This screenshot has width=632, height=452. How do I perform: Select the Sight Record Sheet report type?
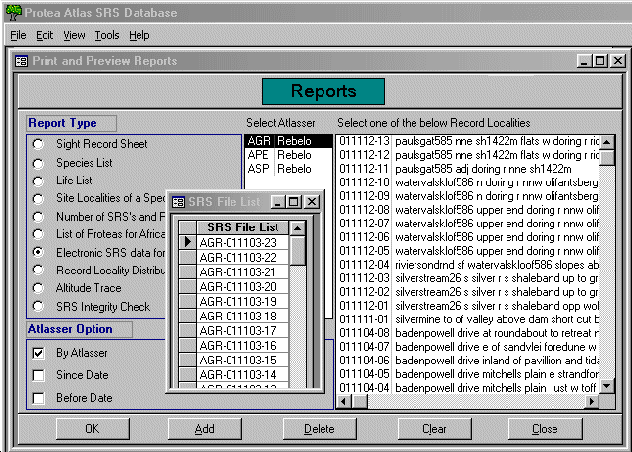38,144
